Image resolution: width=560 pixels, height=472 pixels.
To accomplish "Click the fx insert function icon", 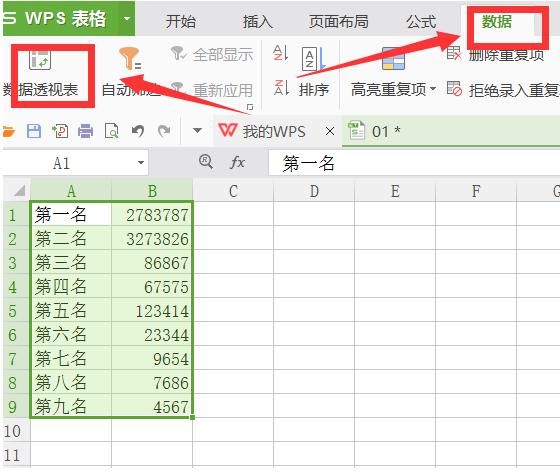I will click(x=238, y=163).
